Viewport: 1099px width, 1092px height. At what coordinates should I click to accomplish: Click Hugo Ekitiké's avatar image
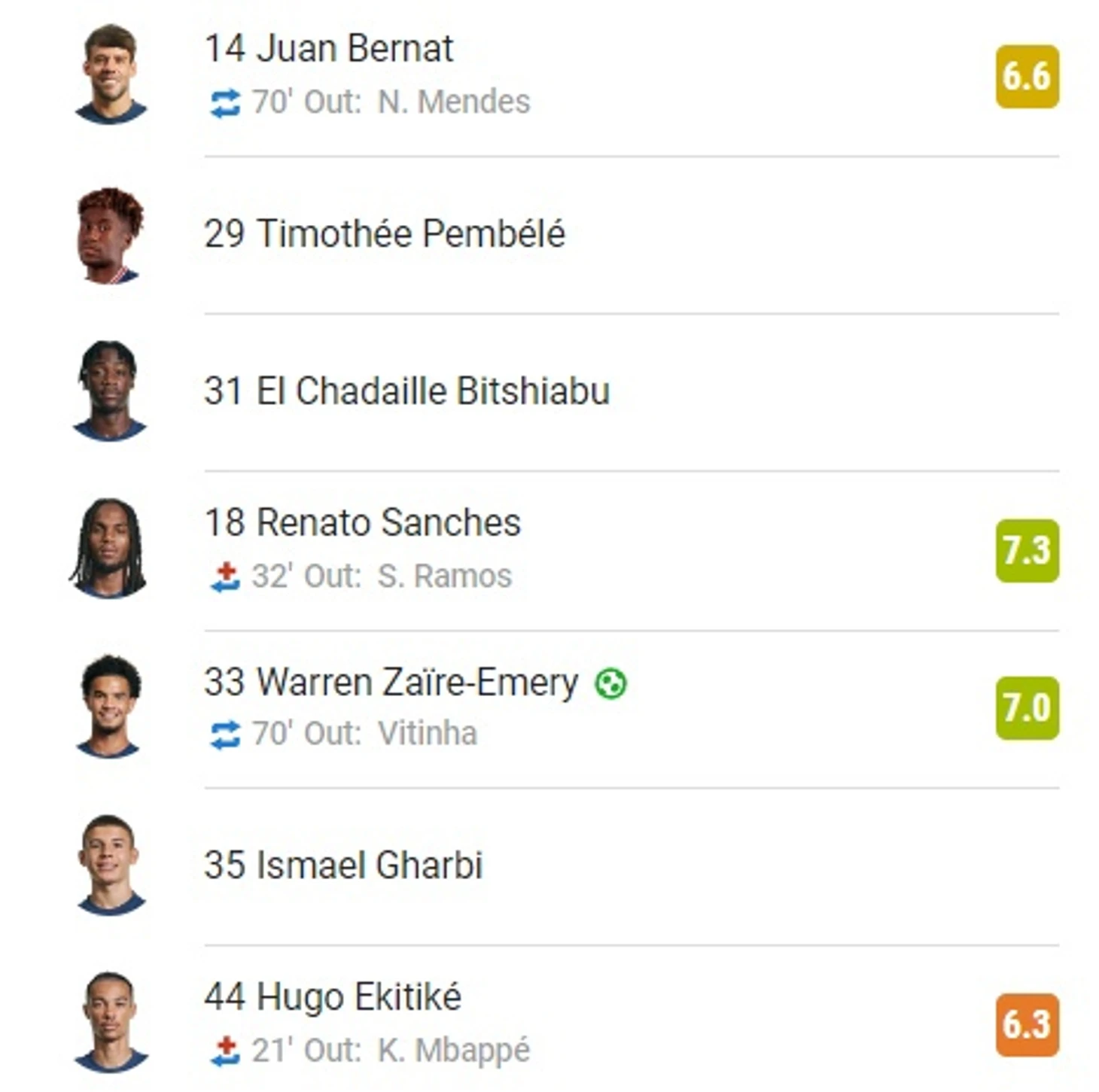pos(110,1021)
